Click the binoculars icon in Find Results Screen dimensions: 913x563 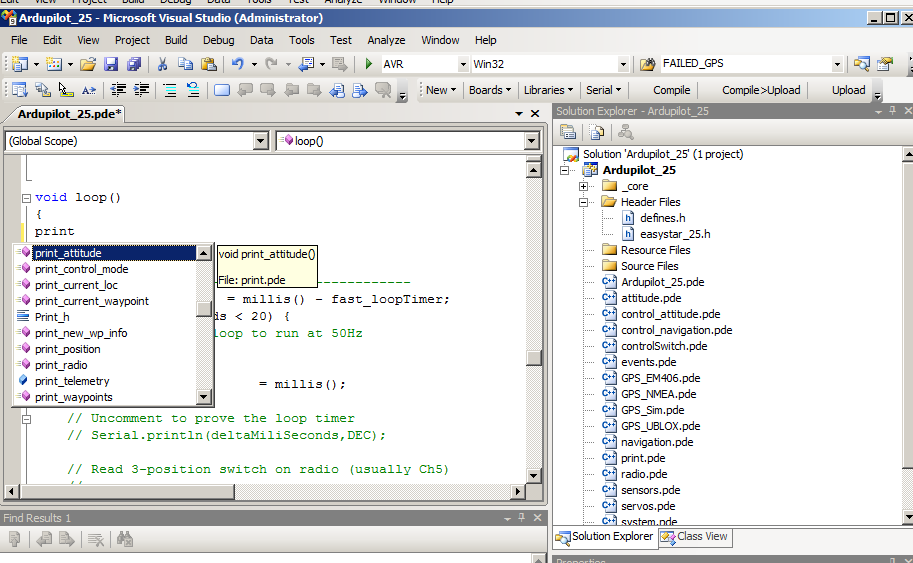(x=125, y=540)
